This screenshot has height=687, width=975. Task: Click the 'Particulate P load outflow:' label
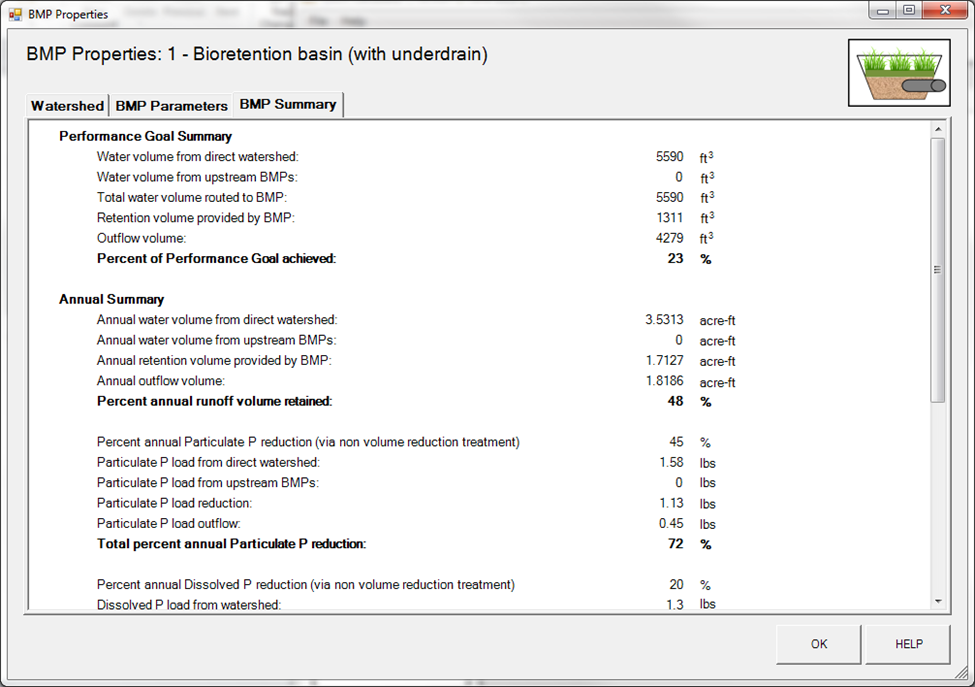click(x=169, y=523)
